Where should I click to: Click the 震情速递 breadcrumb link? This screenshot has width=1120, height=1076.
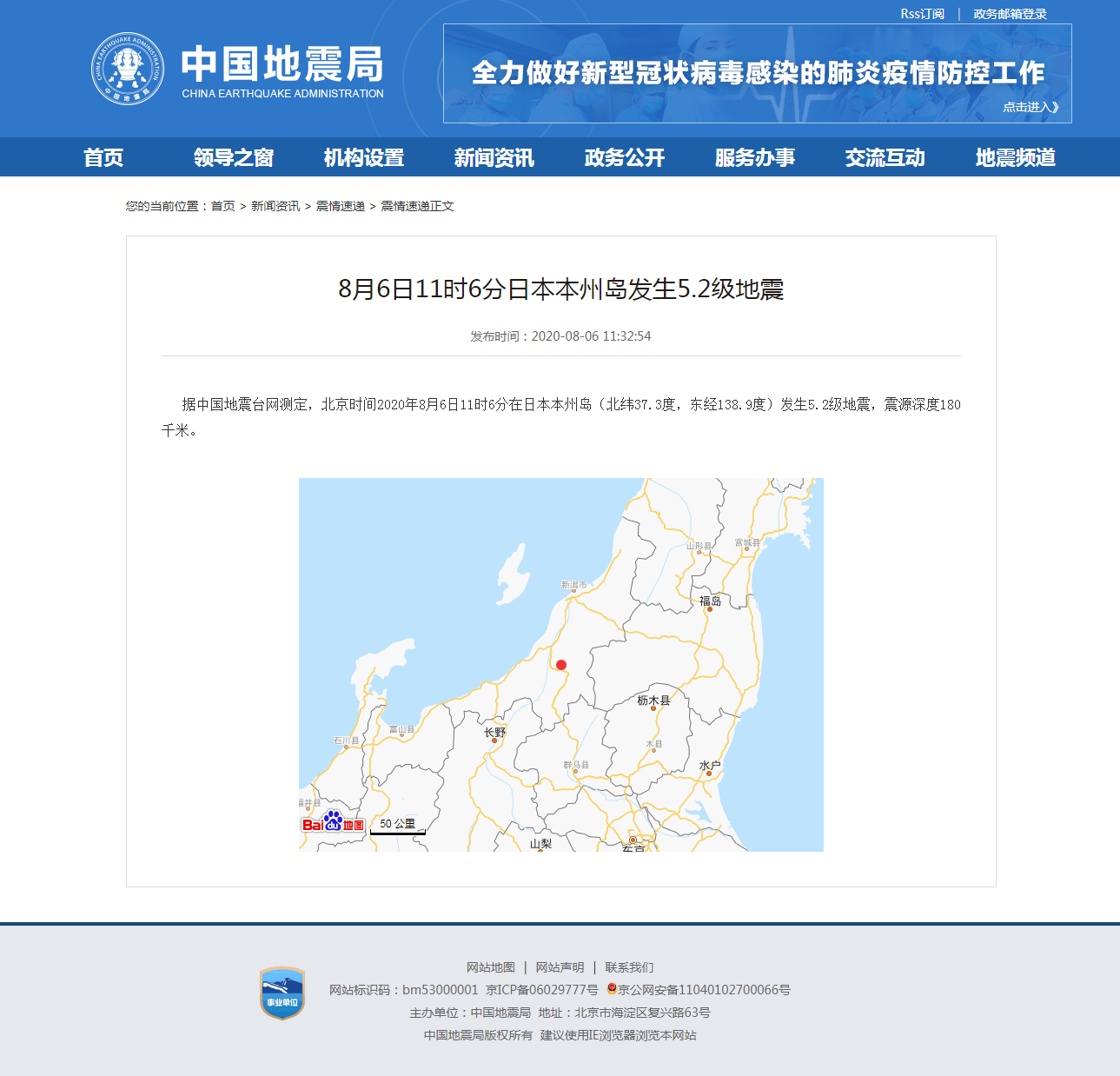[x=340, y=206]
